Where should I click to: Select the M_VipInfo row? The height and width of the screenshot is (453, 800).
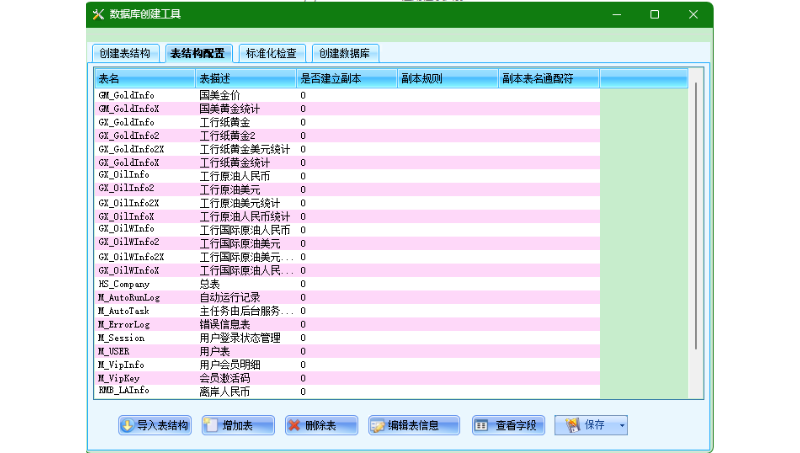(347, 365)
